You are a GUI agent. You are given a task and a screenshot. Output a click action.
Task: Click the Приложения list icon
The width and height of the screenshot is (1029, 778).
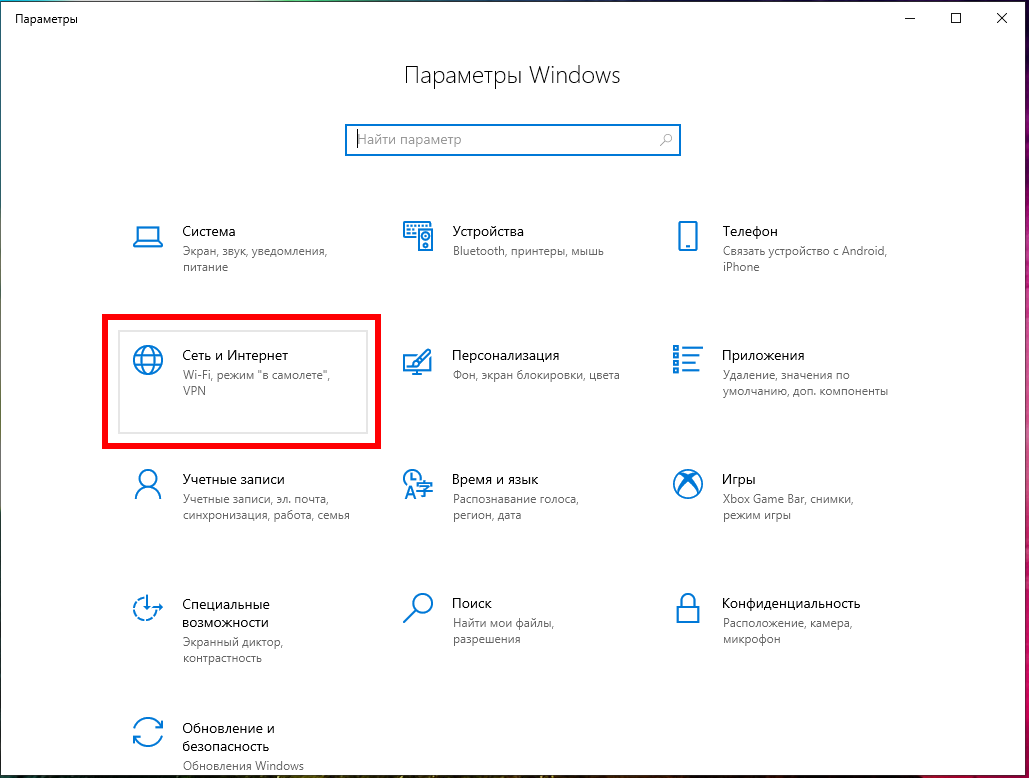tap(688, 359)
